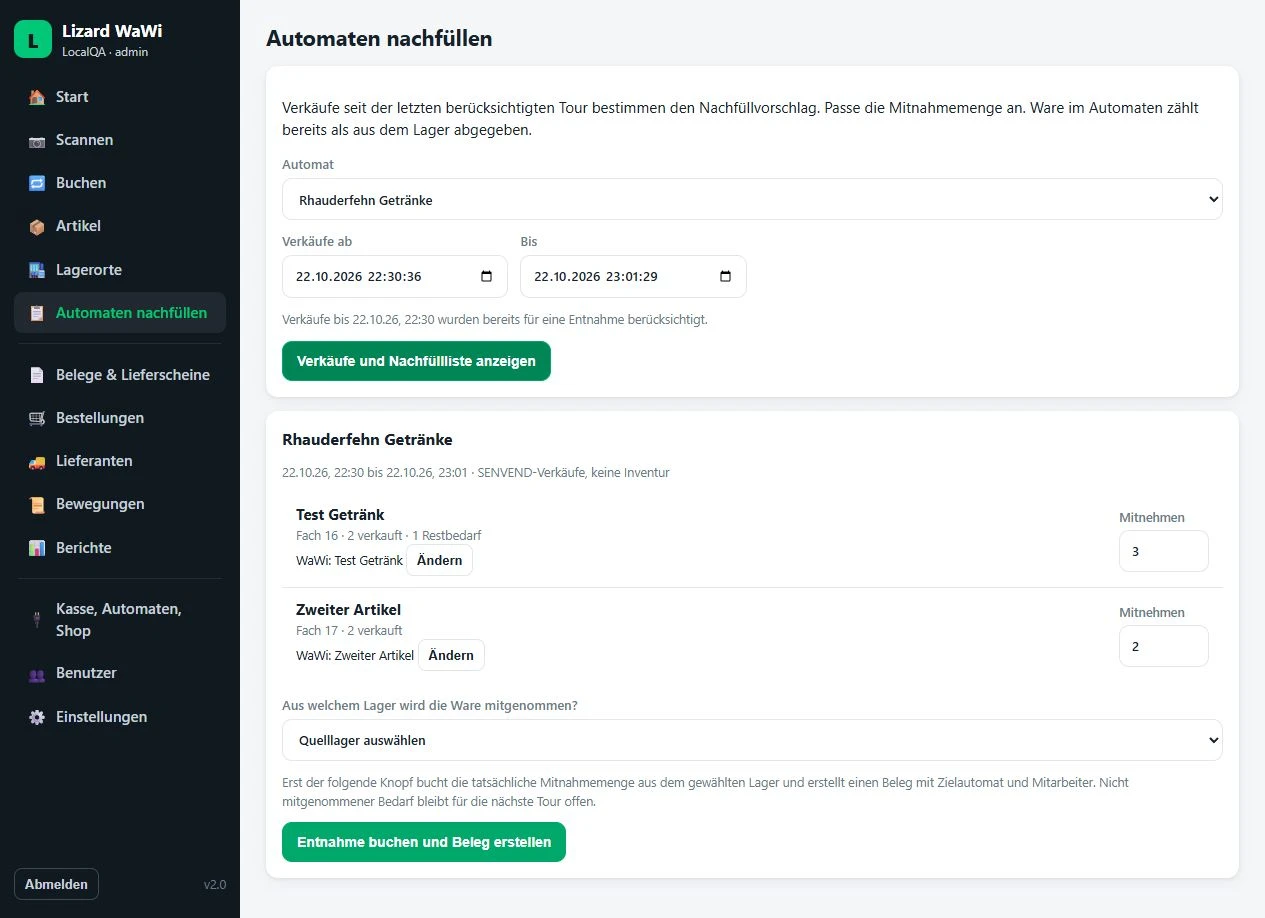Go to Bestellungen
Image resolution: width=1265 pixels, height=918 pixels.
[120, 418]
